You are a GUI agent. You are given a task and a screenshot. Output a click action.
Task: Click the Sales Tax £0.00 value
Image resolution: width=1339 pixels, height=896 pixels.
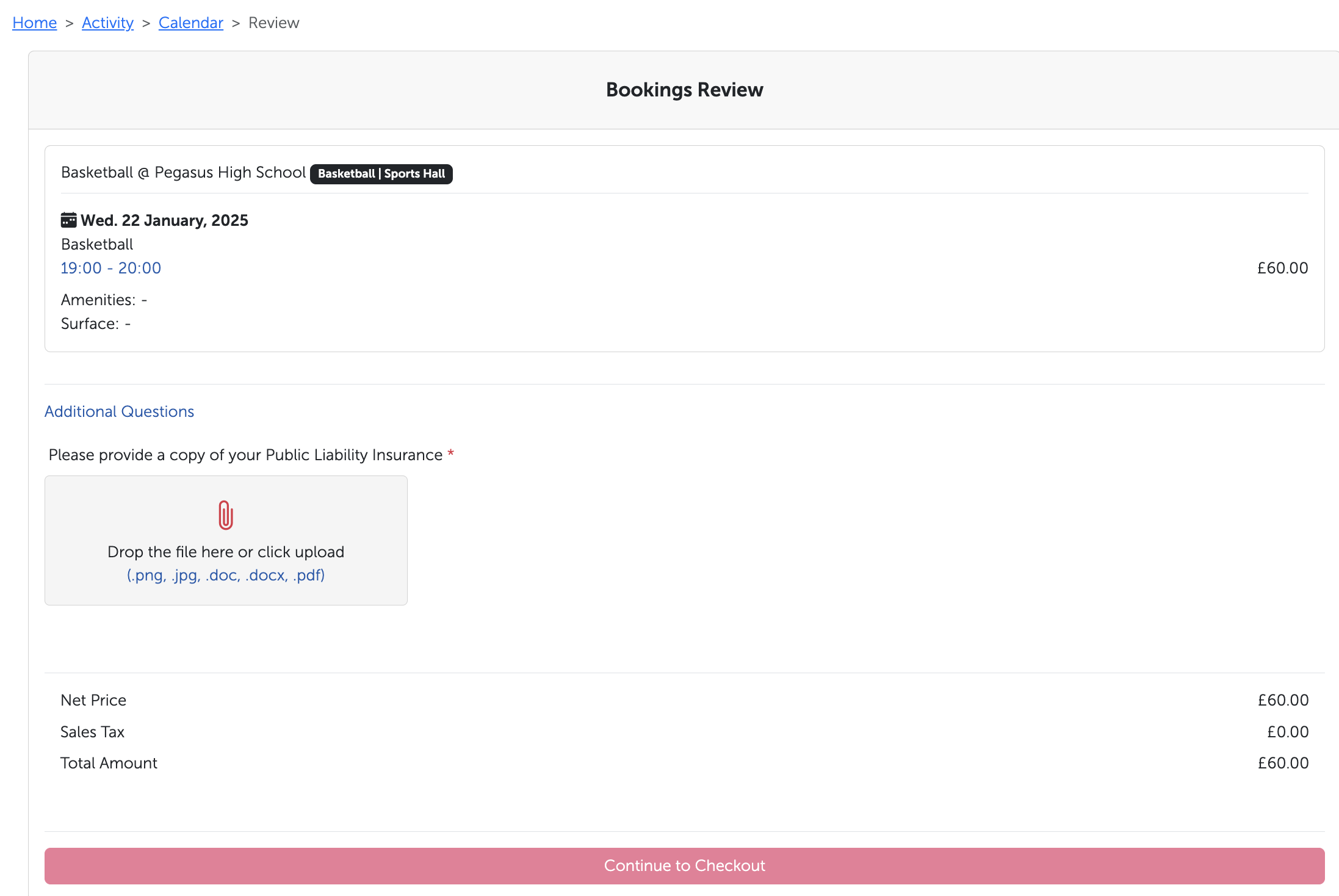pyautogui.click(x=1287, y=732)
